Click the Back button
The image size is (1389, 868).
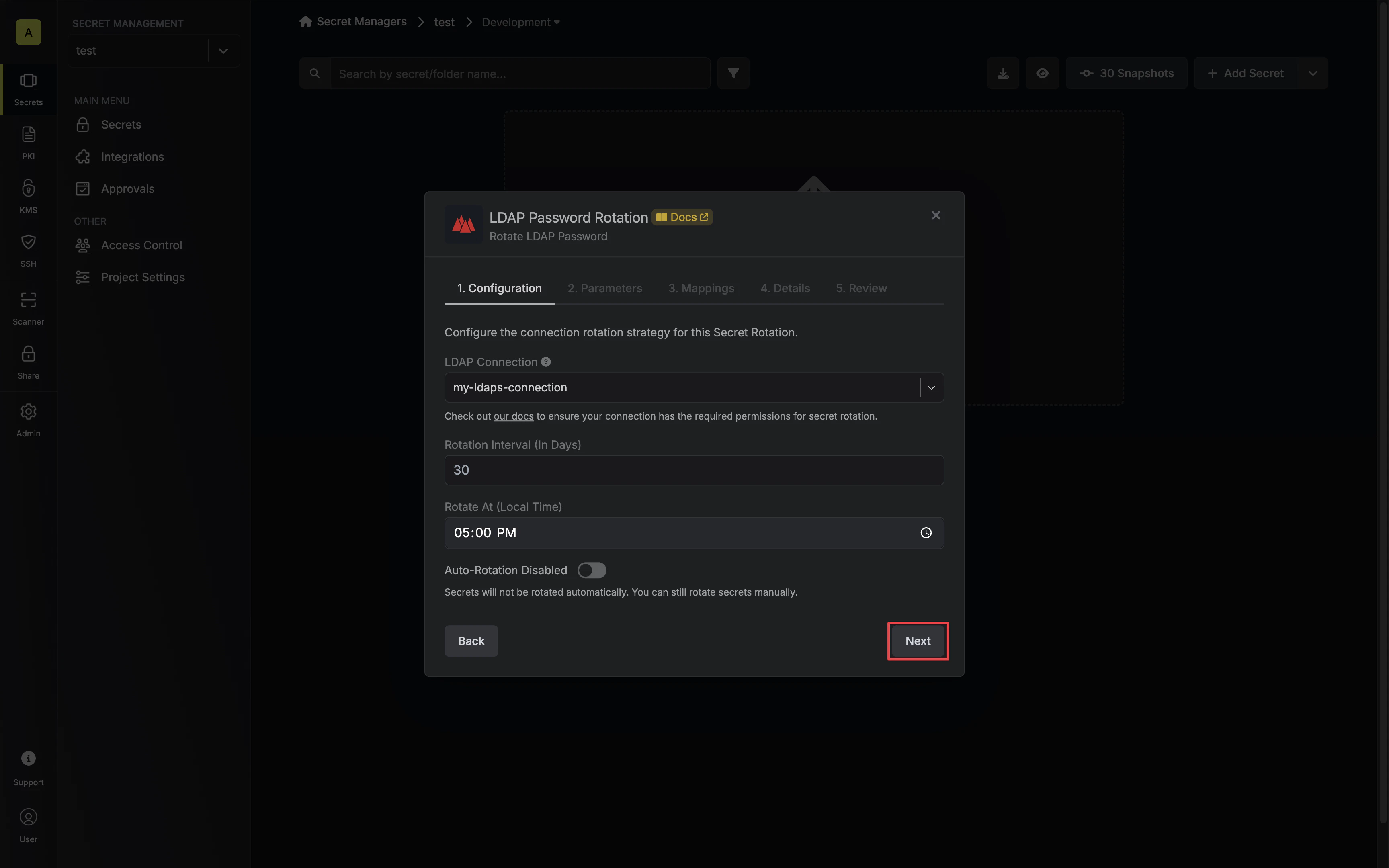click(471, 641)
